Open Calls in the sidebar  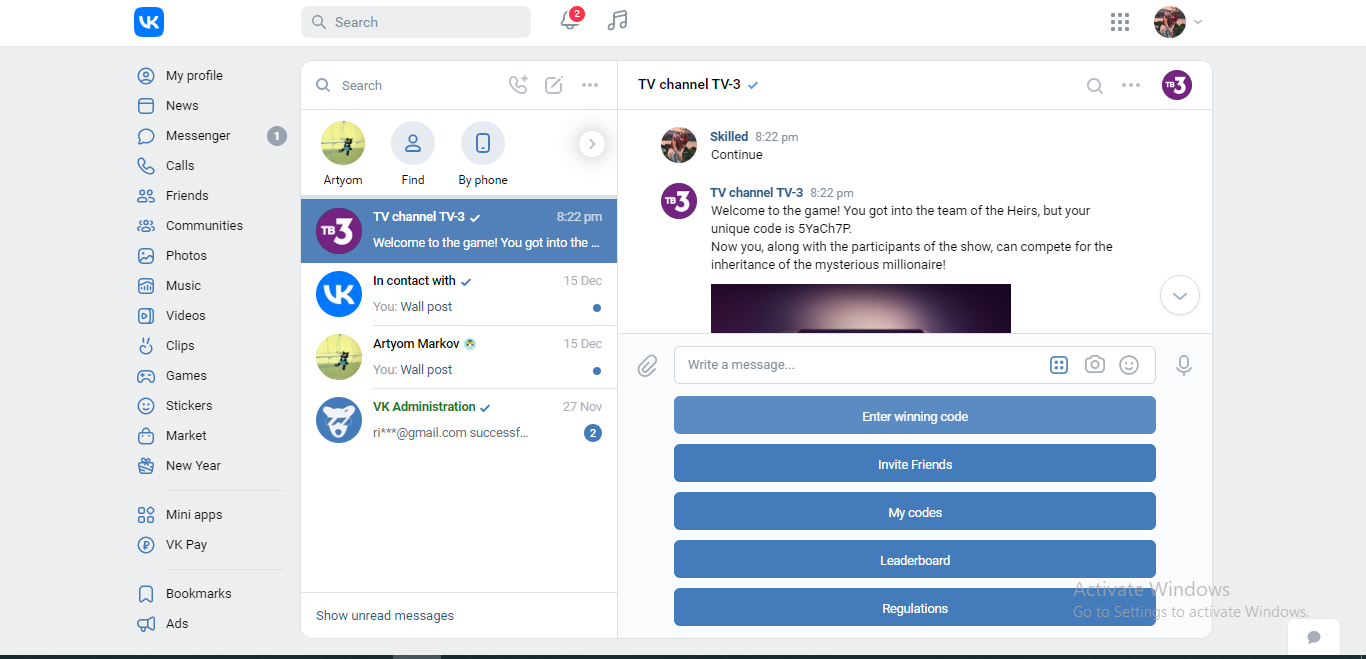[180, 166]
